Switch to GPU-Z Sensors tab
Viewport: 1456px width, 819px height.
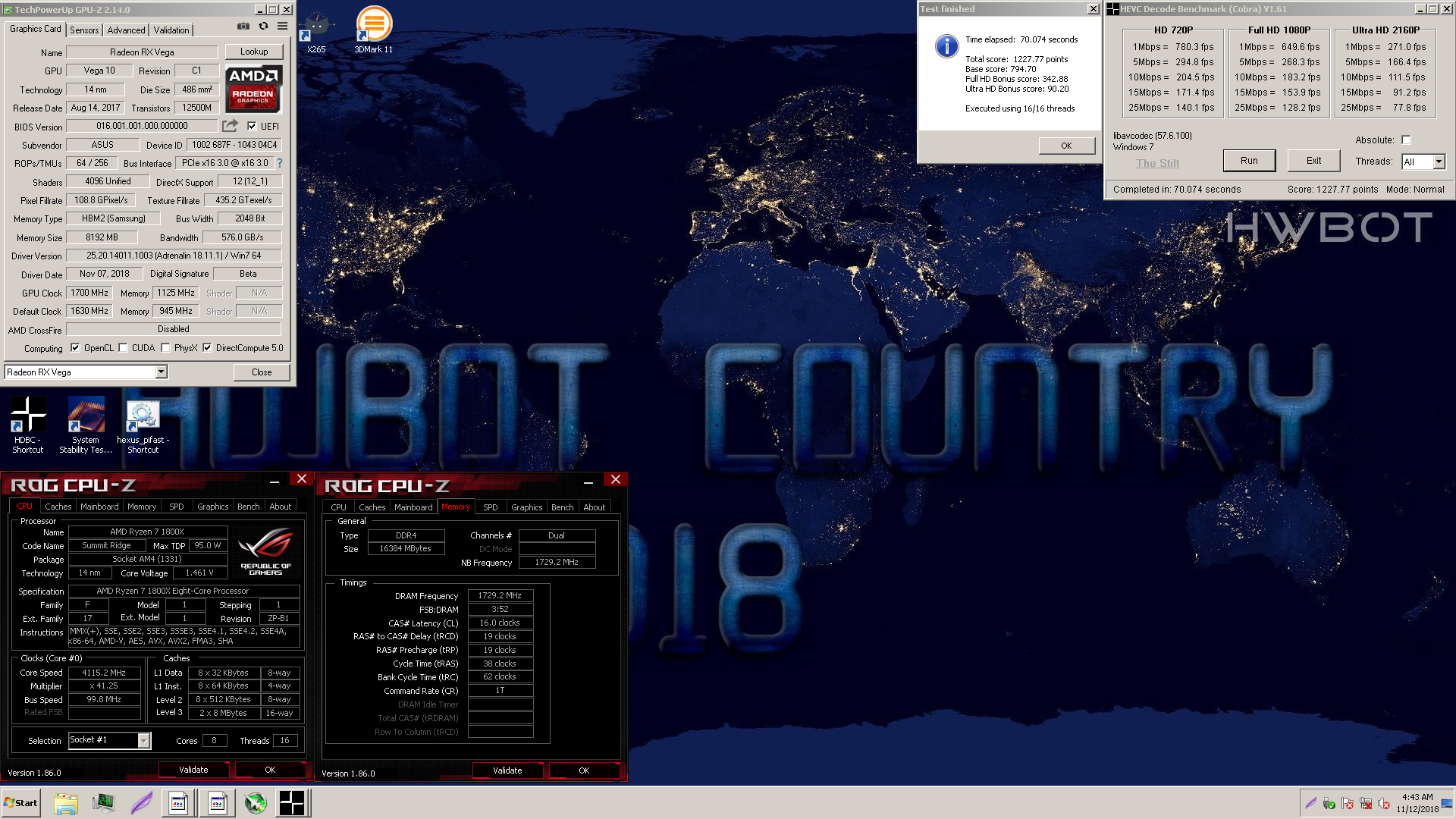coord(84,30)
